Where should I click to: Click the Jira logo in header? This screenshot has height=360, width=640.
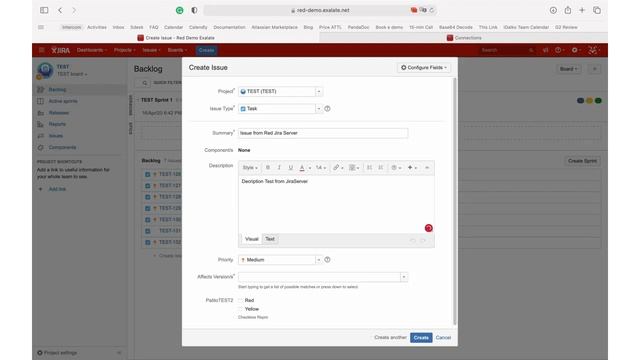[60, 50]
